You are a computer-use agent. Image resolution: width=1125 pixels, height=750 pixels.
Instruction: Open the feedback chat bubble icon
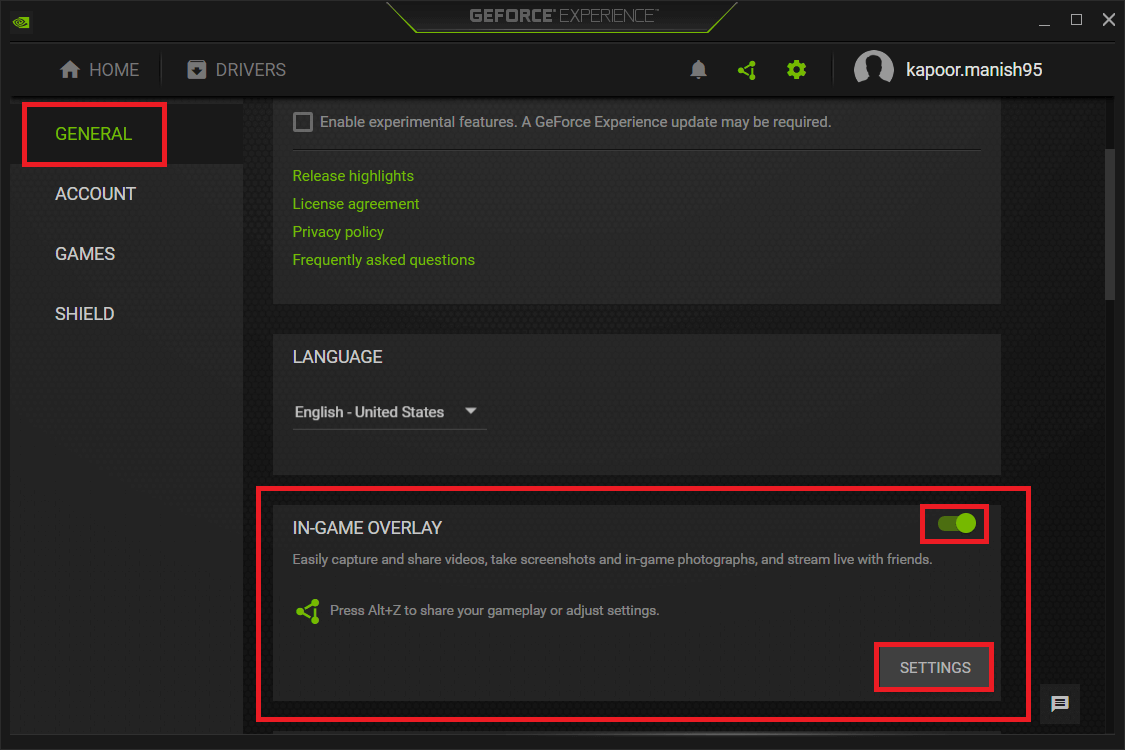pyautogui.click(x=1060, y=704)
